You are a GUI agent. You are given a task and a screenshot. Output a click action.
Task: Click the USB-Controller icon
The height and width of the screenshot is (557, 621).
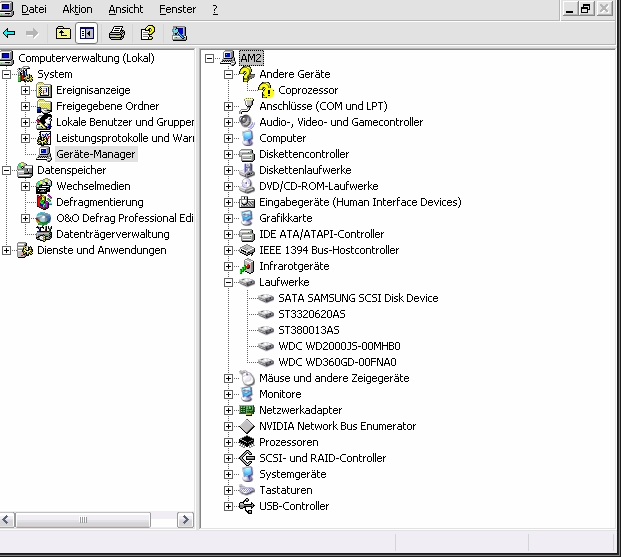247,506
